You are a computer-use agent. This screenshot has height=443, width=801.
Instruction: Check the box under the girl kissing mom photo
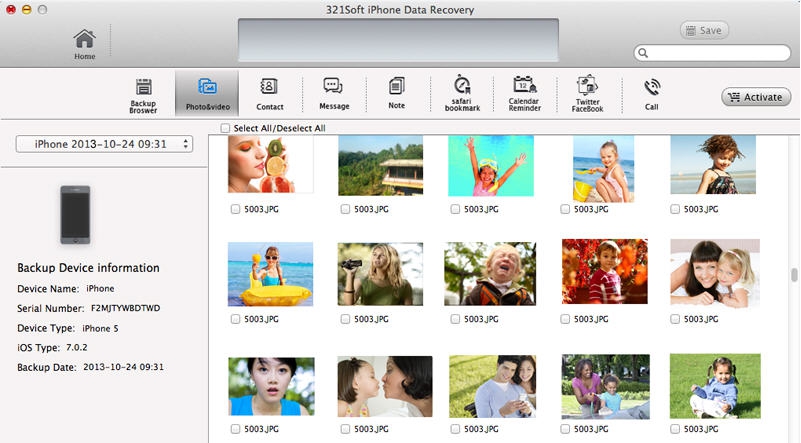(x=345, y=429)
